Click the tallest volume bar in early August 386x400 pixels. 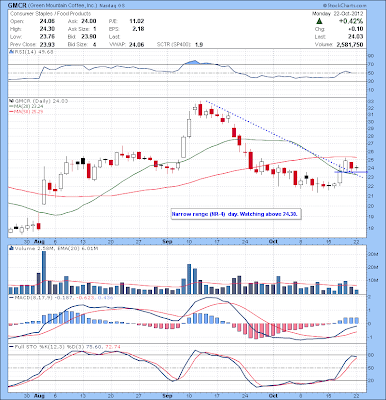pyautogui.click(x=44, y=272)
